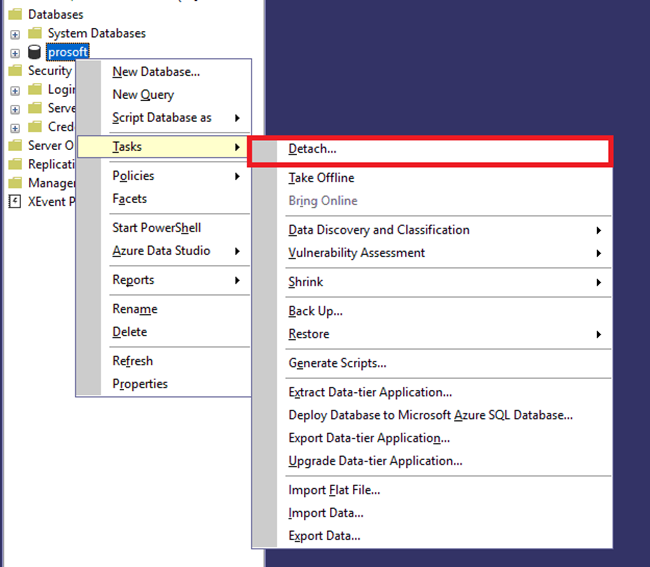Expand the System Databases tree node

[15, 34]
